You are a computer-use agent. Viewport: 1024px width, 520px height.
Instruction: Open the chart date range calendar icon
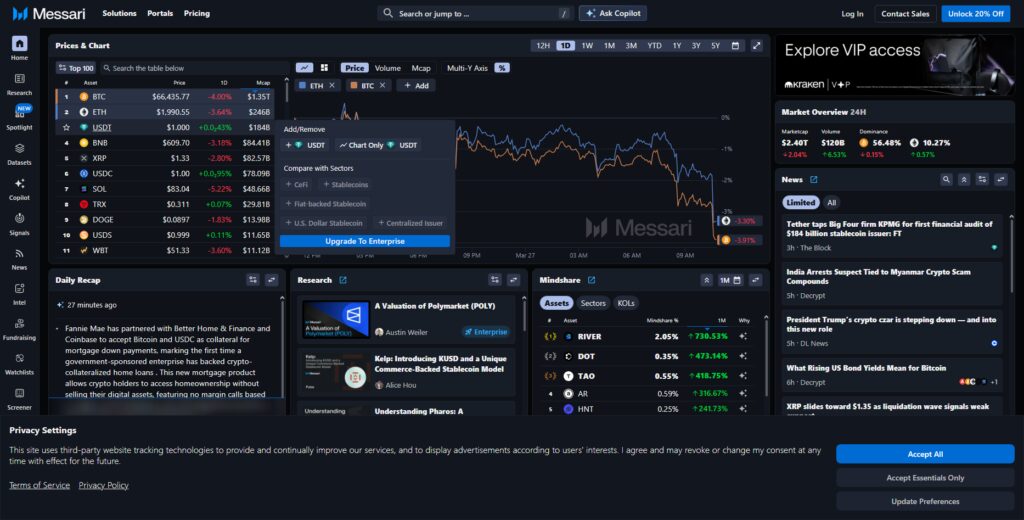735,46
